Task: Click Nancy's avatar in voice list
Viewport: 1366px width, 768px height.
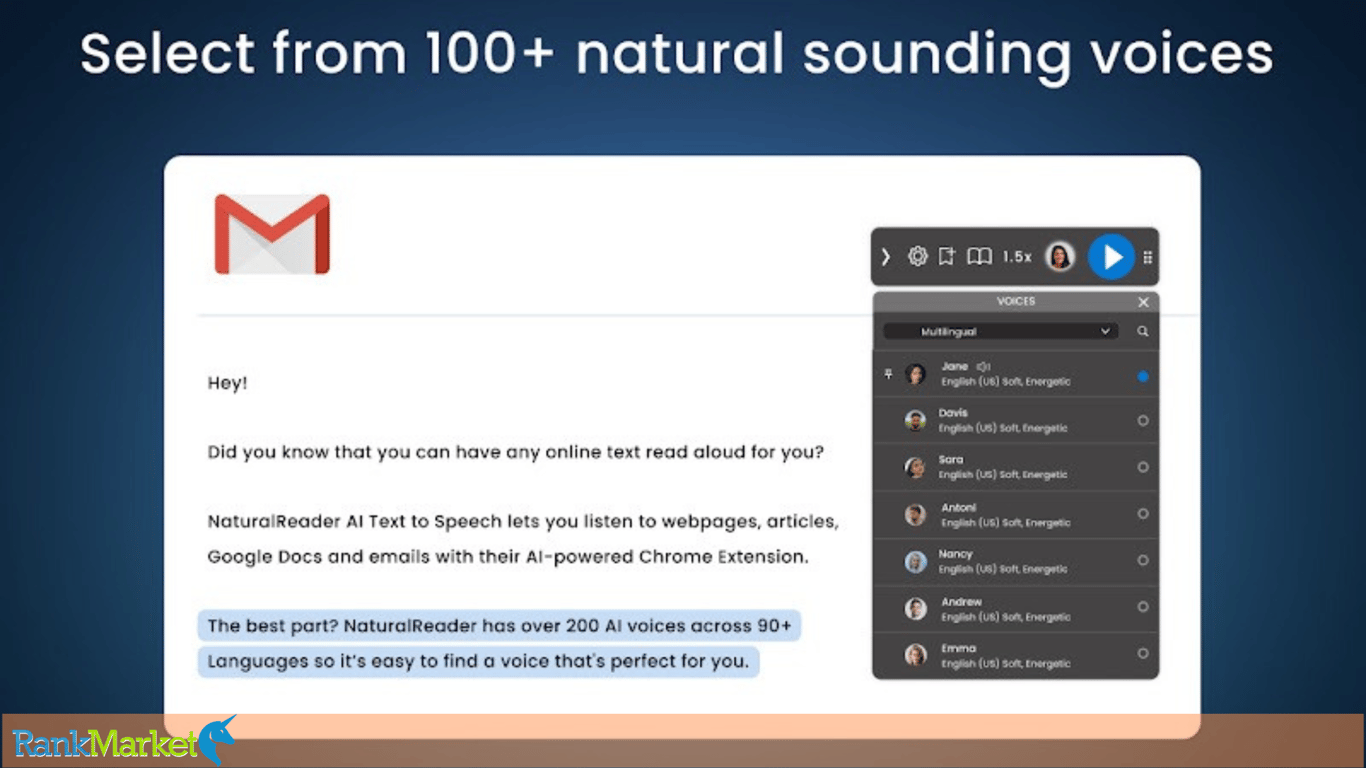Action: 915,561
